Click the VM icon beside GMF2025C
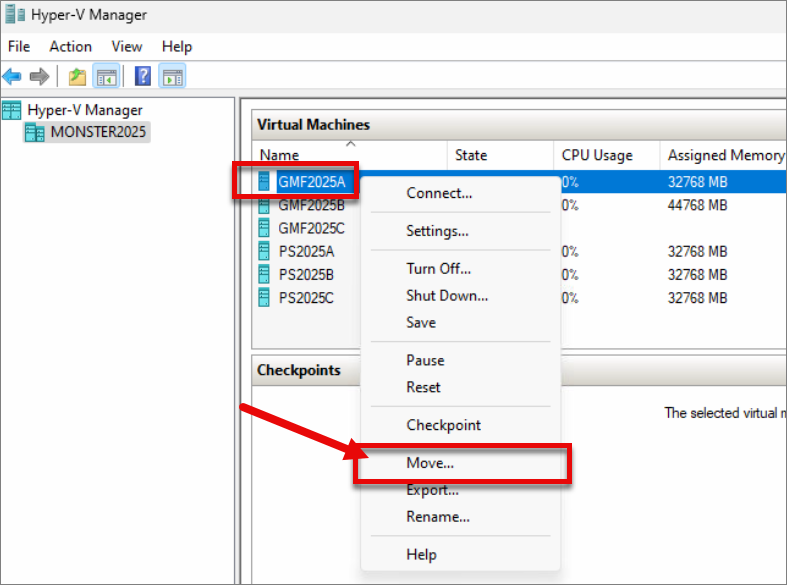 tap(264, 228)
